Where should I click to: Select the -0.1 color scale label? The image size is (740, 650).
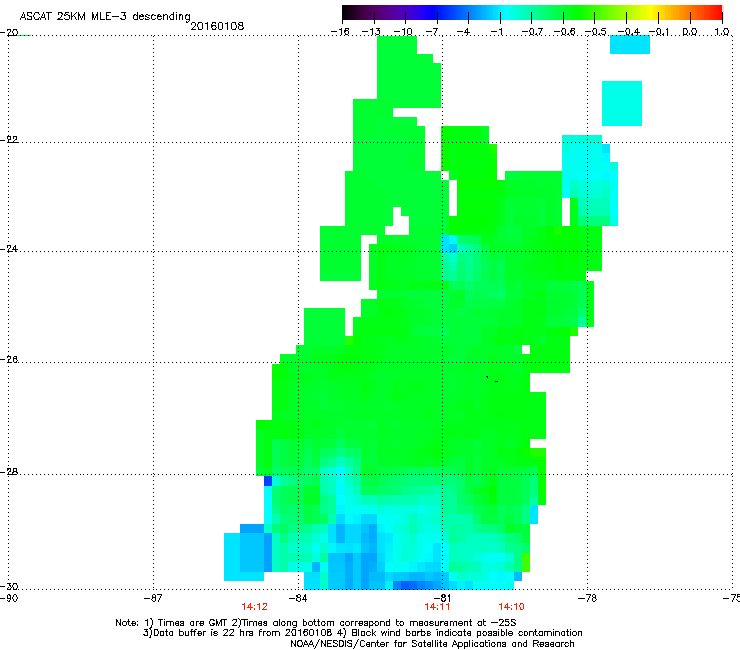(x=659, y=32)
